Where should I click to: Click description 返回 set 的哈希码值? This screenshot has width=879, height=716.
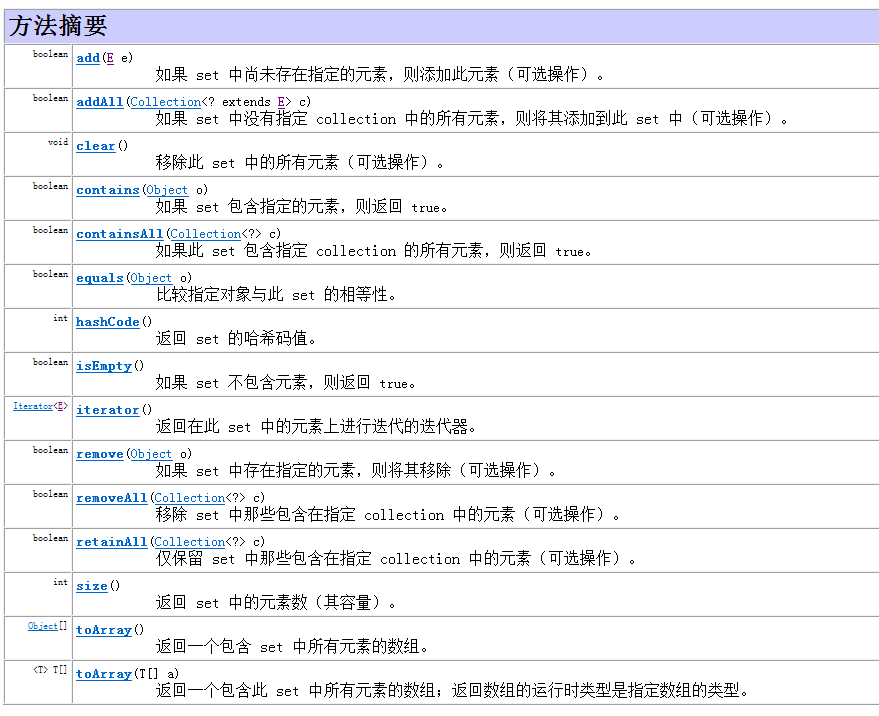pos(235,339)
